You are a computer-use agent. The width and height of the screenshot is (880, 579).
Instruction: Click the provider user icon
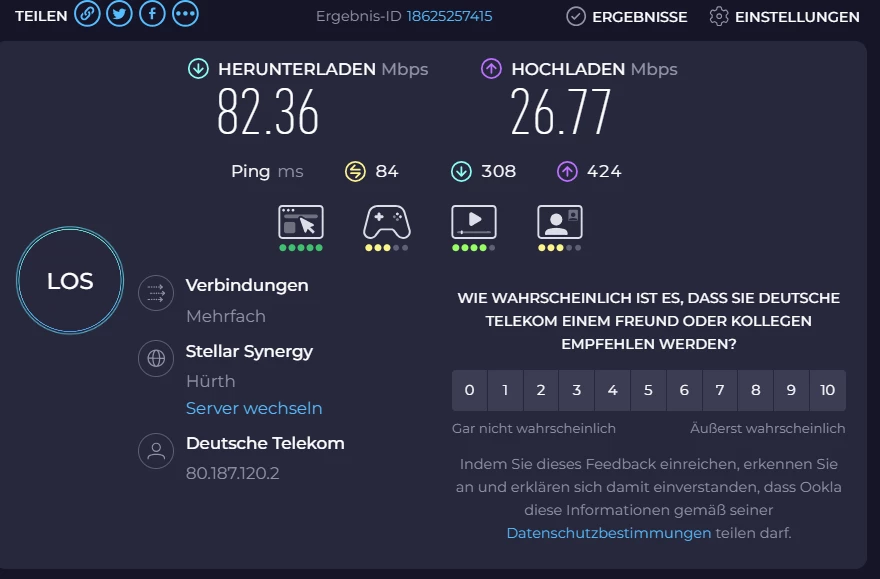point(156,451)
